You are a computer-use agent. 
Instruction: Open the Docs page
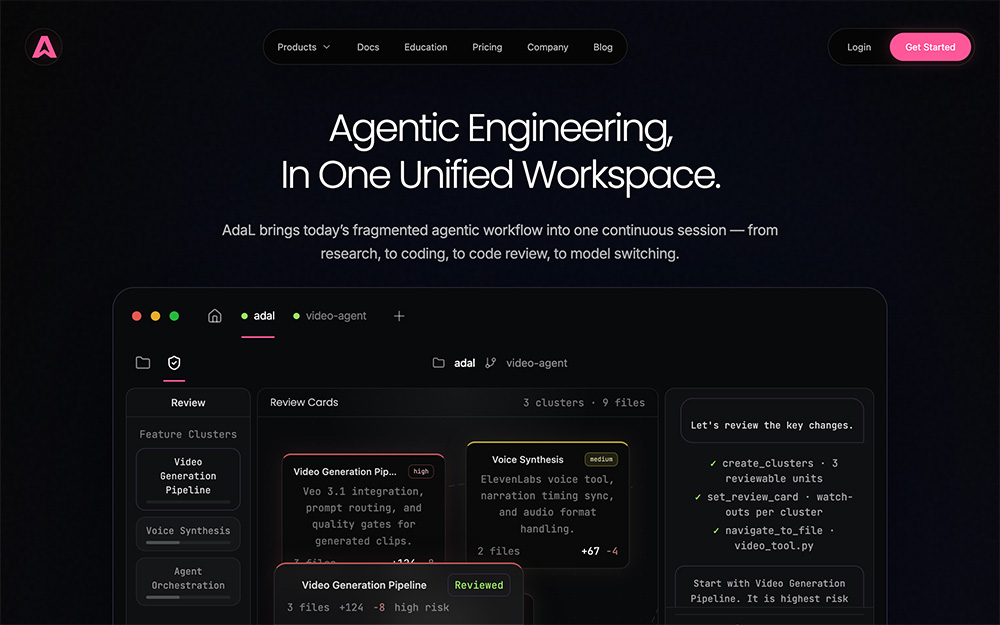point(368,47)
